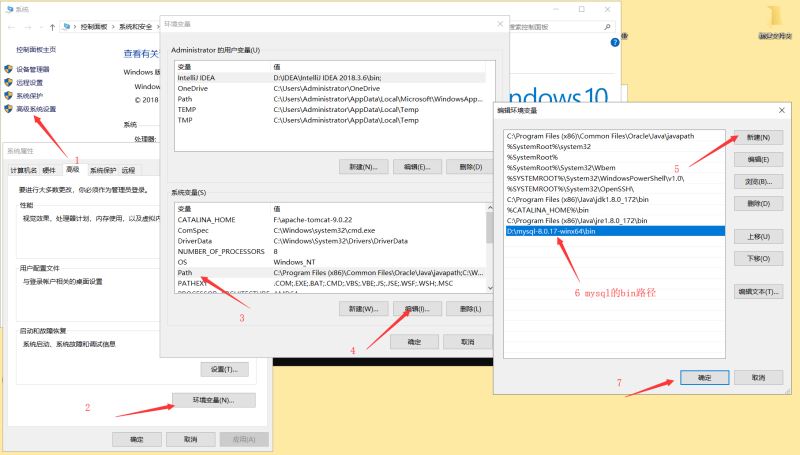Screen dimensions: 800x455
Task: Click the 设备管理器 shield icon
Action: point(9,69)
